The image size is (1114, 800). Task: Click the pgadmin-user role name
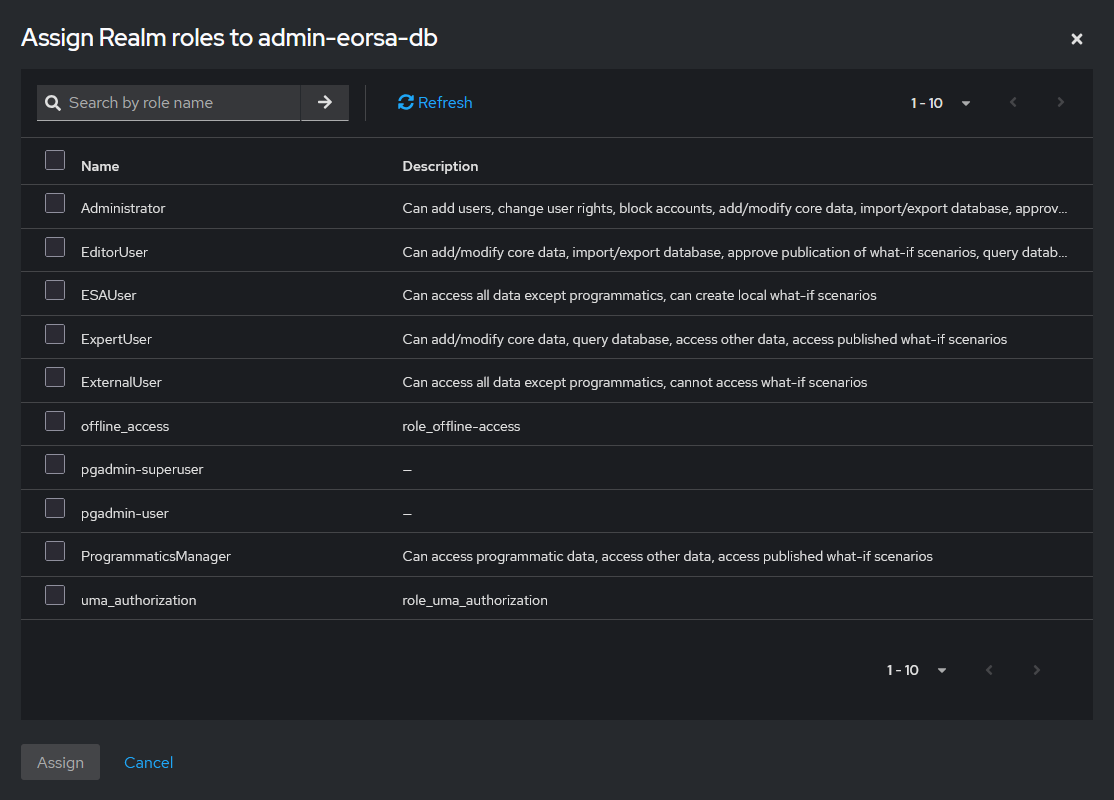(x=125, y=513)
